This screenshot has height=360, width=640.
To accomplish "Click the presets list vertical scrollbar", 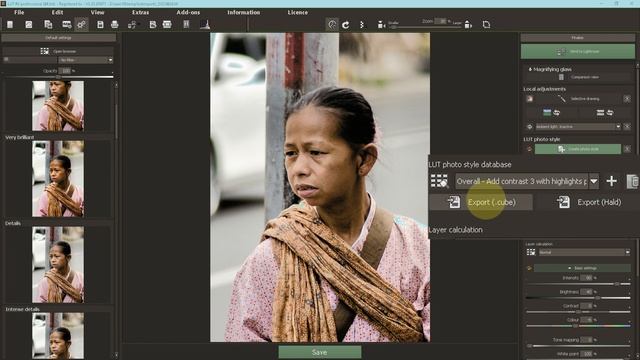I will tap(116, 220).
